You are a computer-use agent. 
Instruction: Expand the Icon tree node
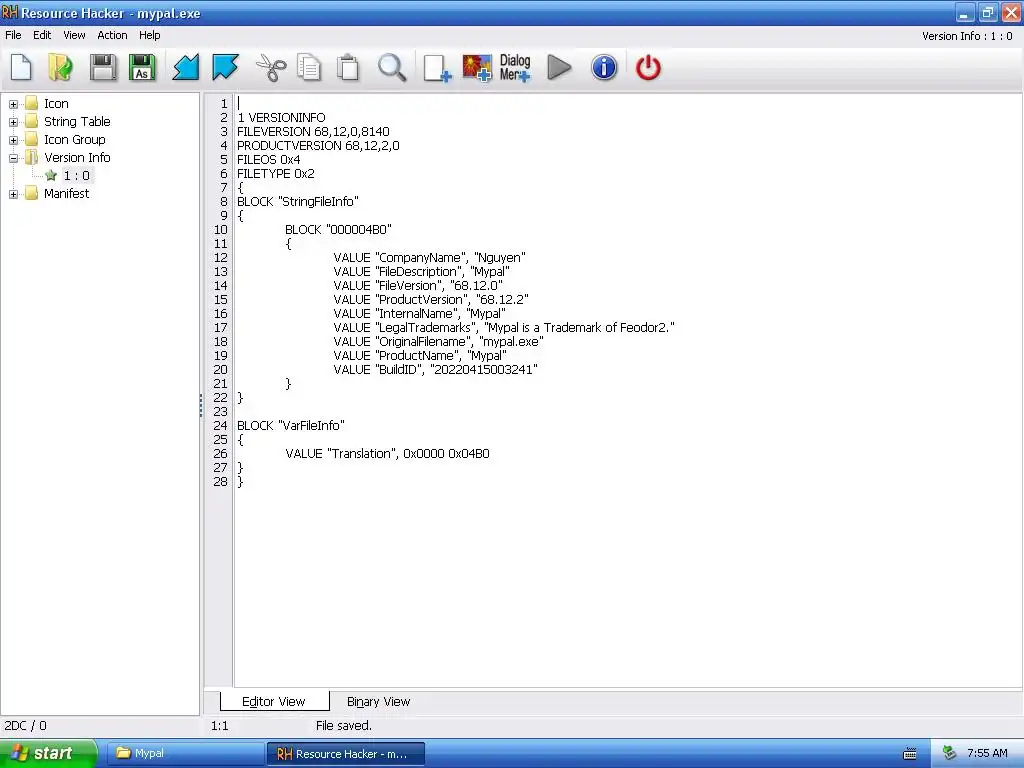pyautogui.click(x=13, y=104)
